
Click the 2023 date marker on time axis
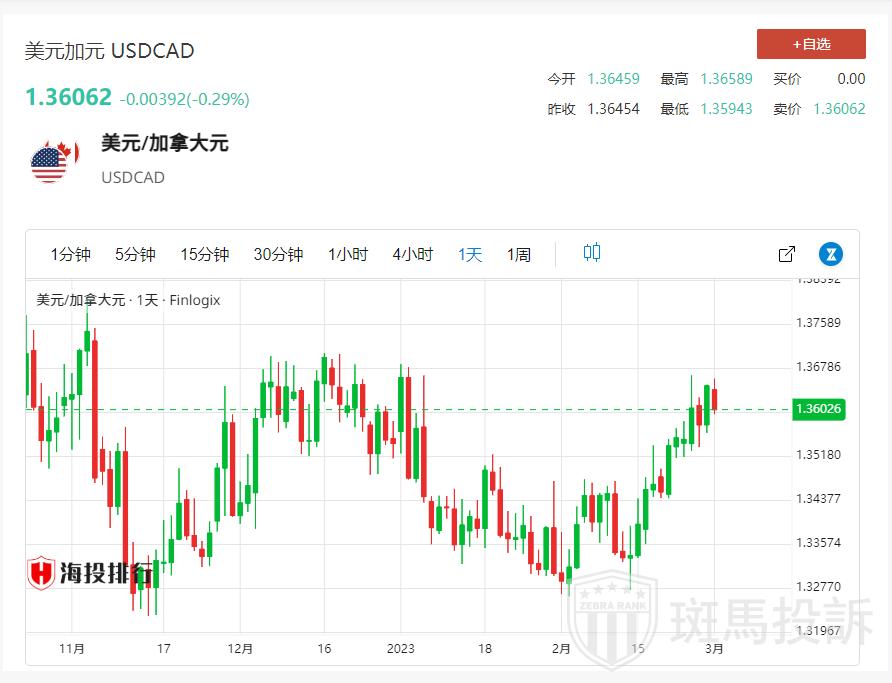pos(400,648)
